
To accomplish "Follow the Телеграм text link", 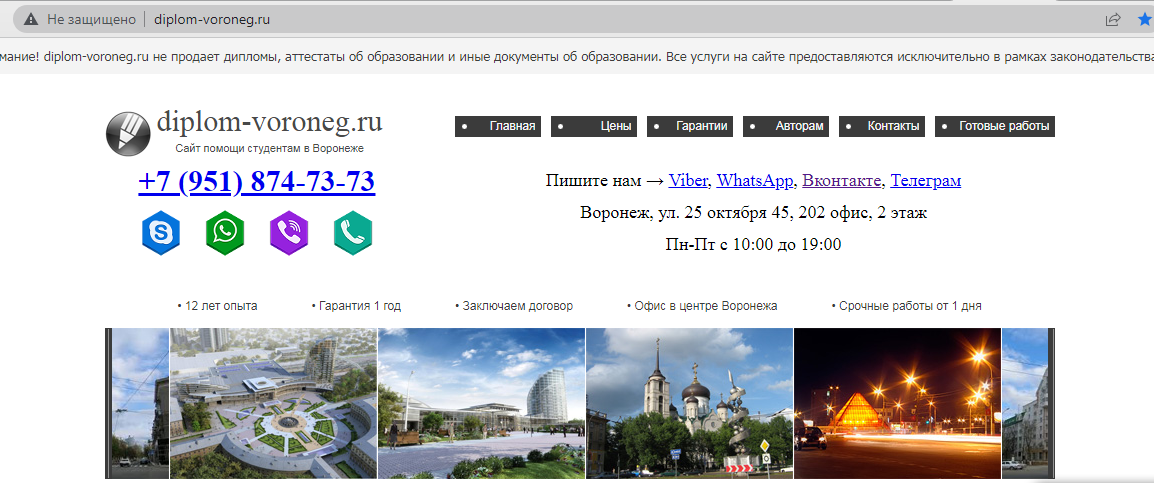I will [926, 180].
